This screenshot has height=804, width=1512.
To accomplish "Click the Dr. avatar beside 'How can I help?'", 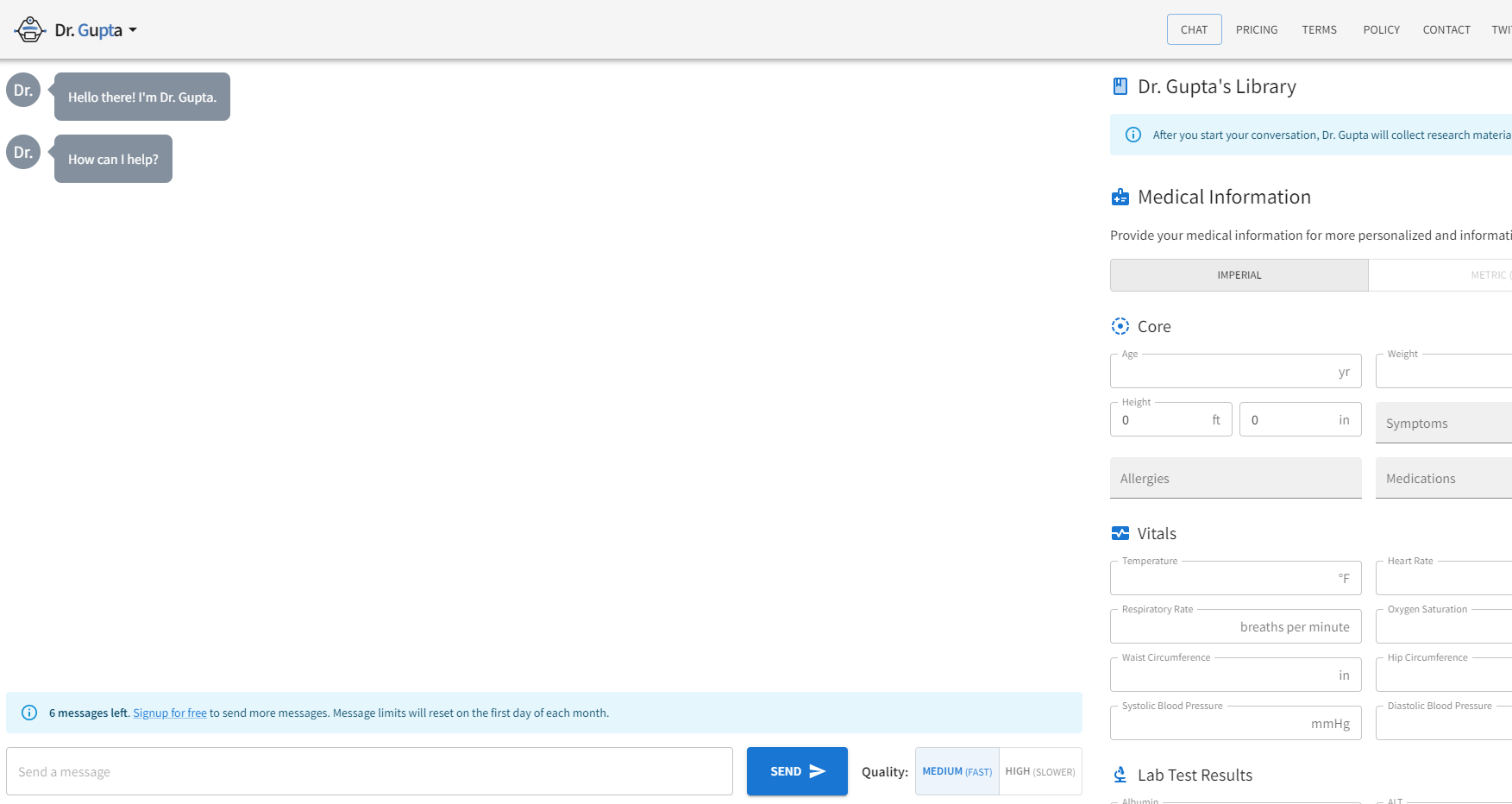I will (x=23, y=152).
